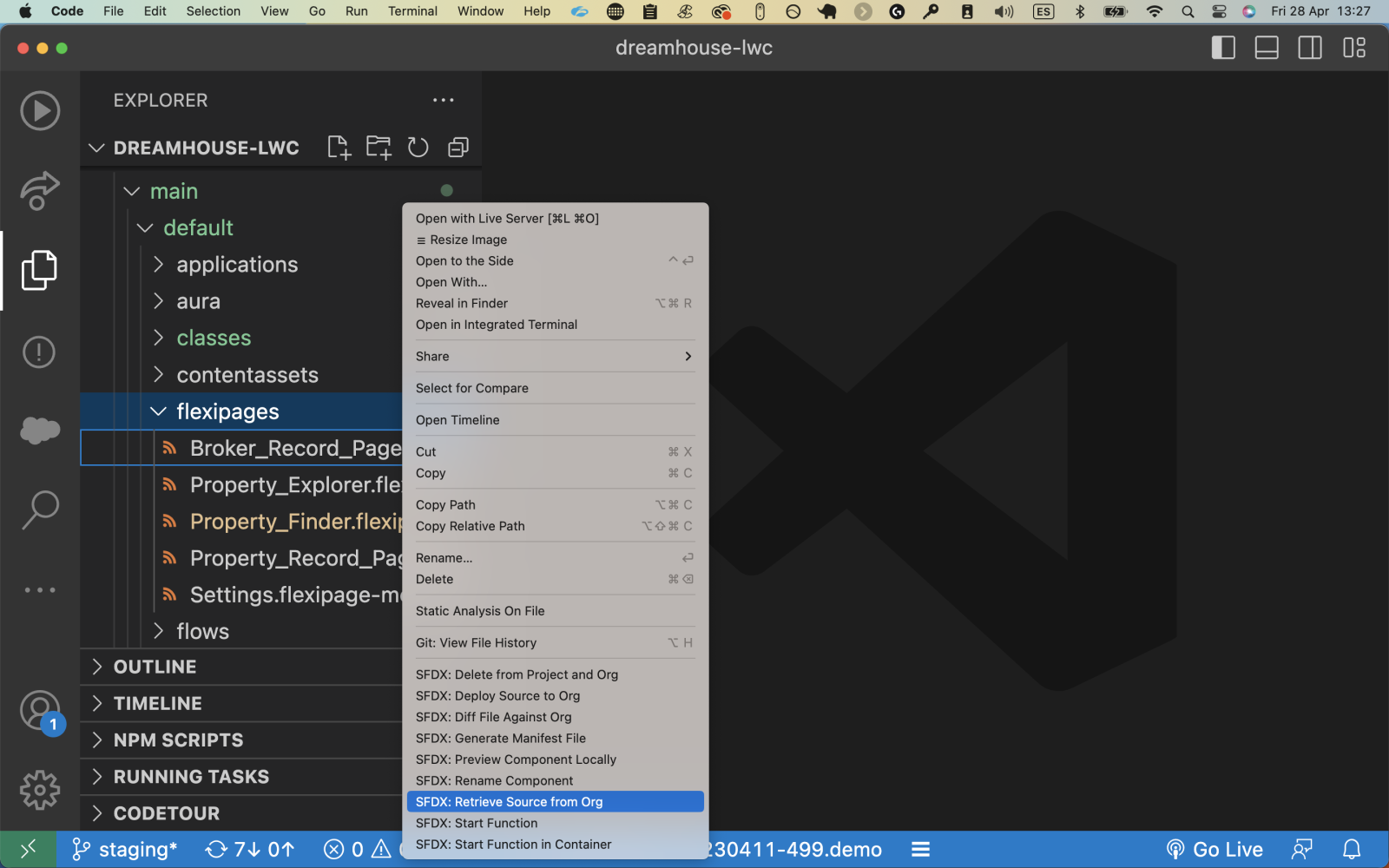Choose Rename... in context menu
The height and width of the screenshot is (868, 1389).
click(556, 558)
